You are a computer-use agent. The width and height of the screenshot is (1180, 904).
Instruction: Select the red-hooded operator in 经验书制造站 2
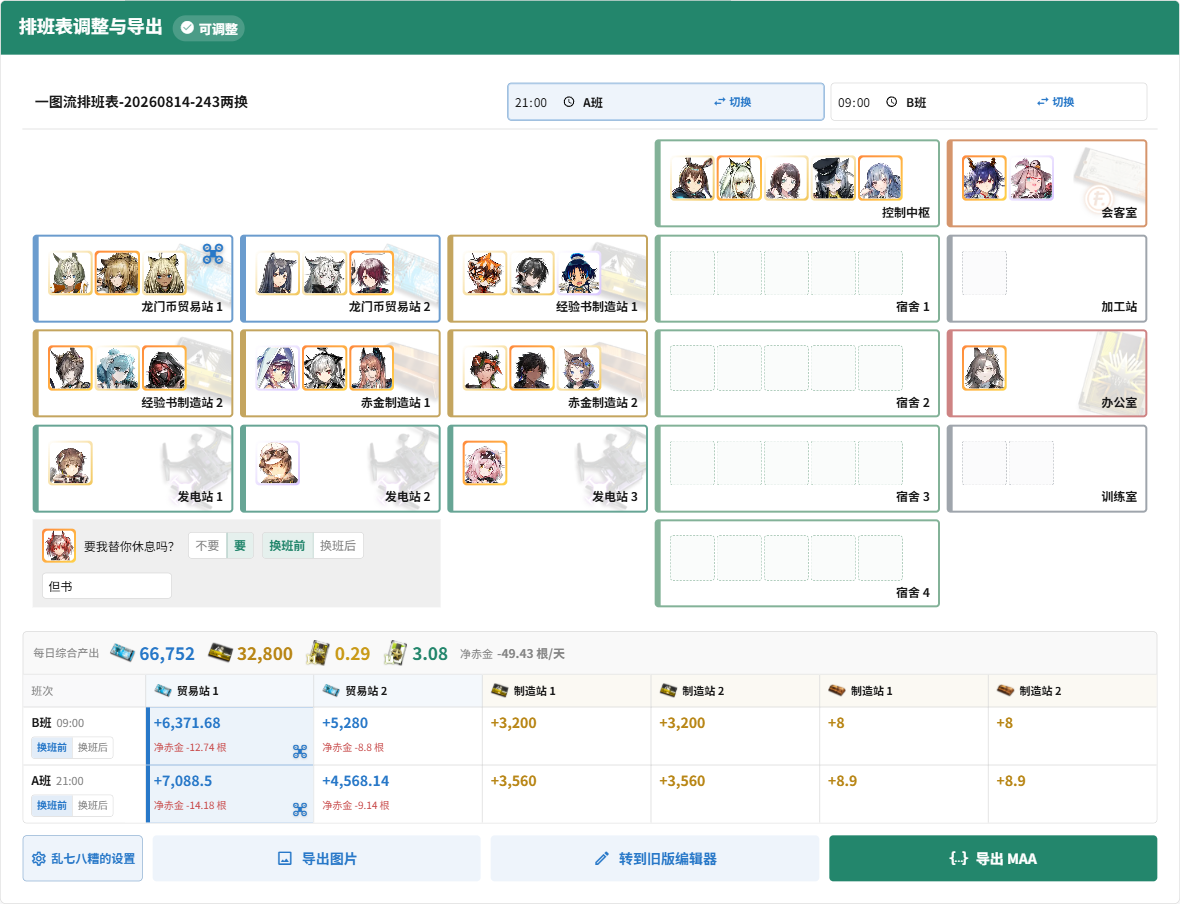[164, 368]
